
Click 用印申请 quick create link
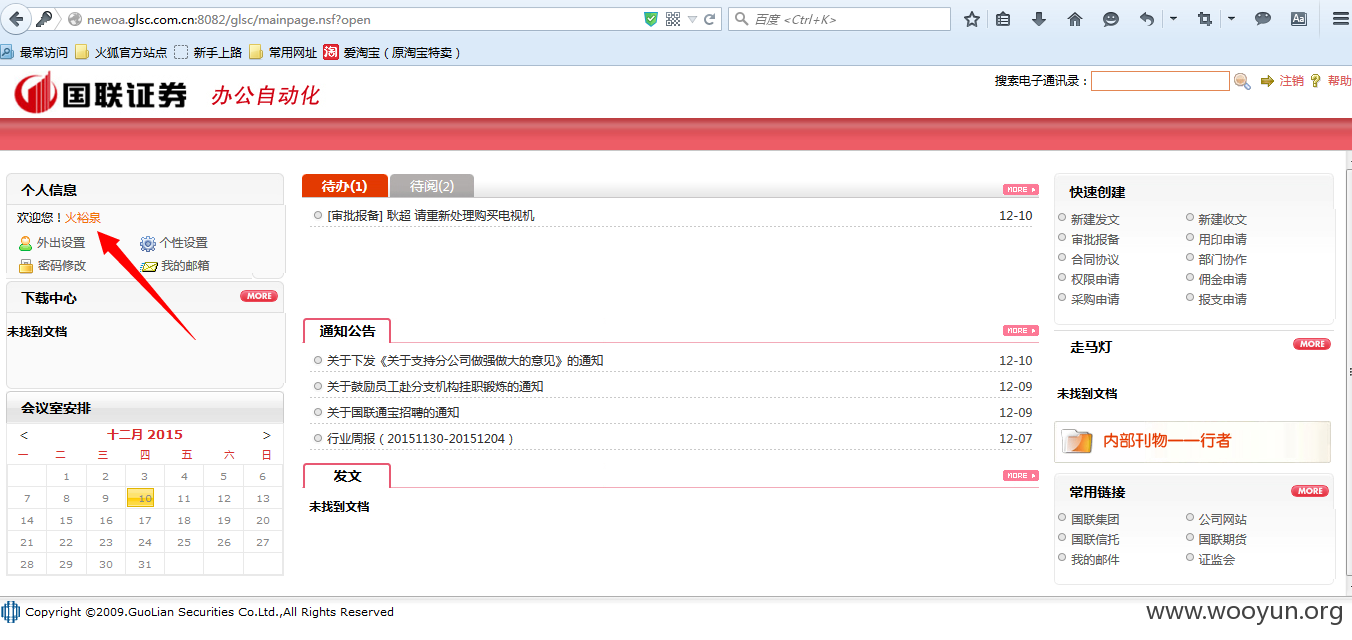1223,239
